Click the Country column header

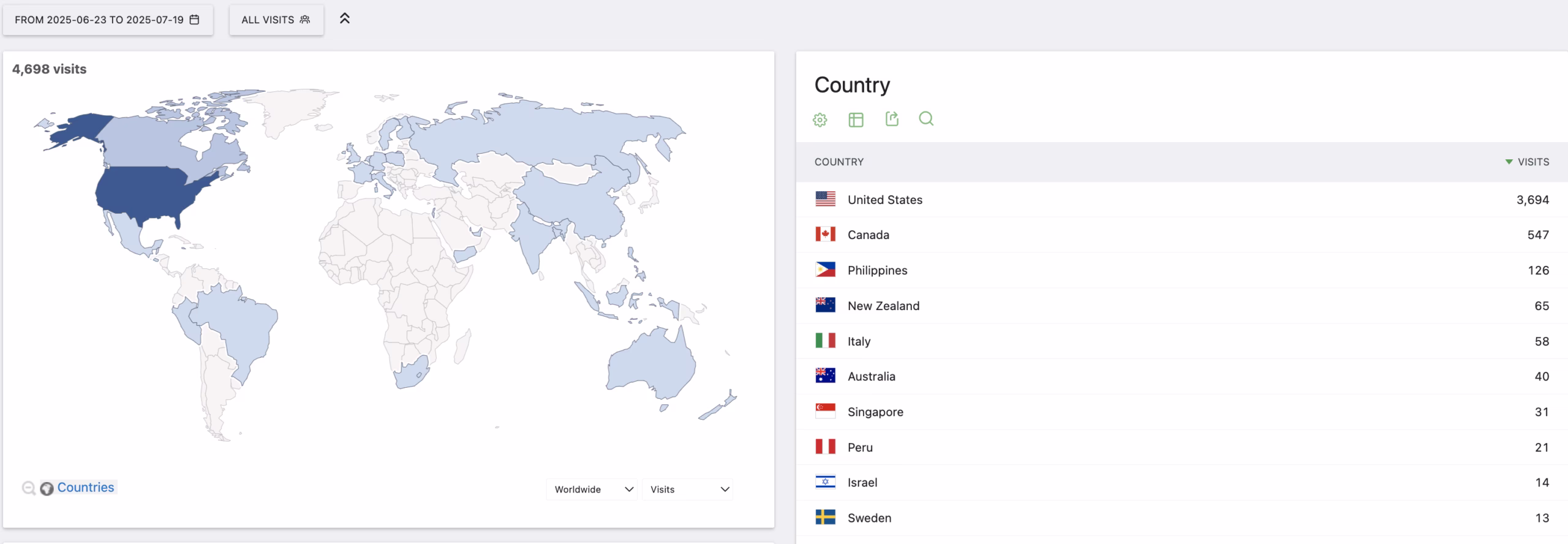[839, 162]
